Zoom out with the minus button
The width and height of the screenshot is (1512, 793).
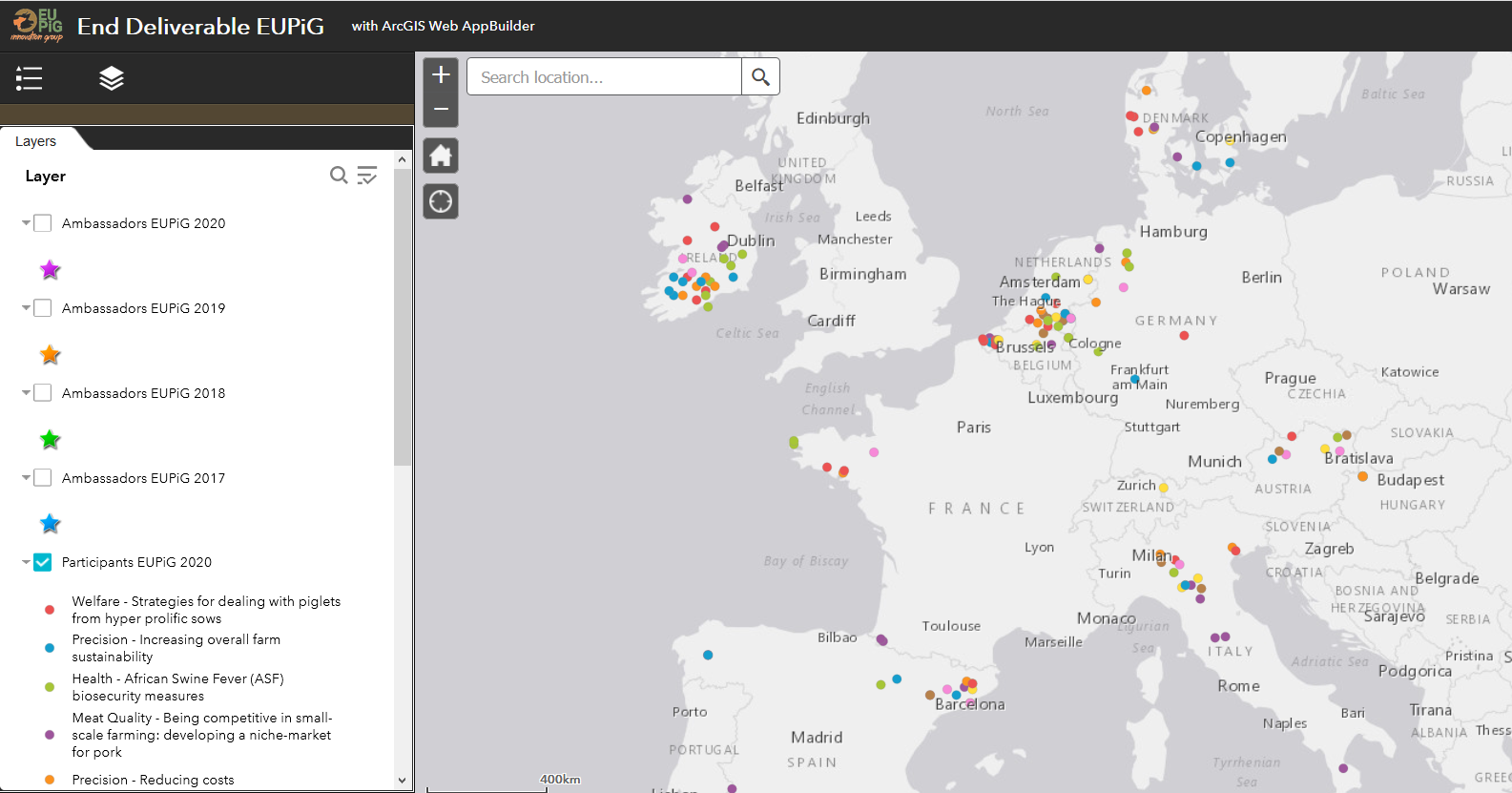[x=441, y=109]
